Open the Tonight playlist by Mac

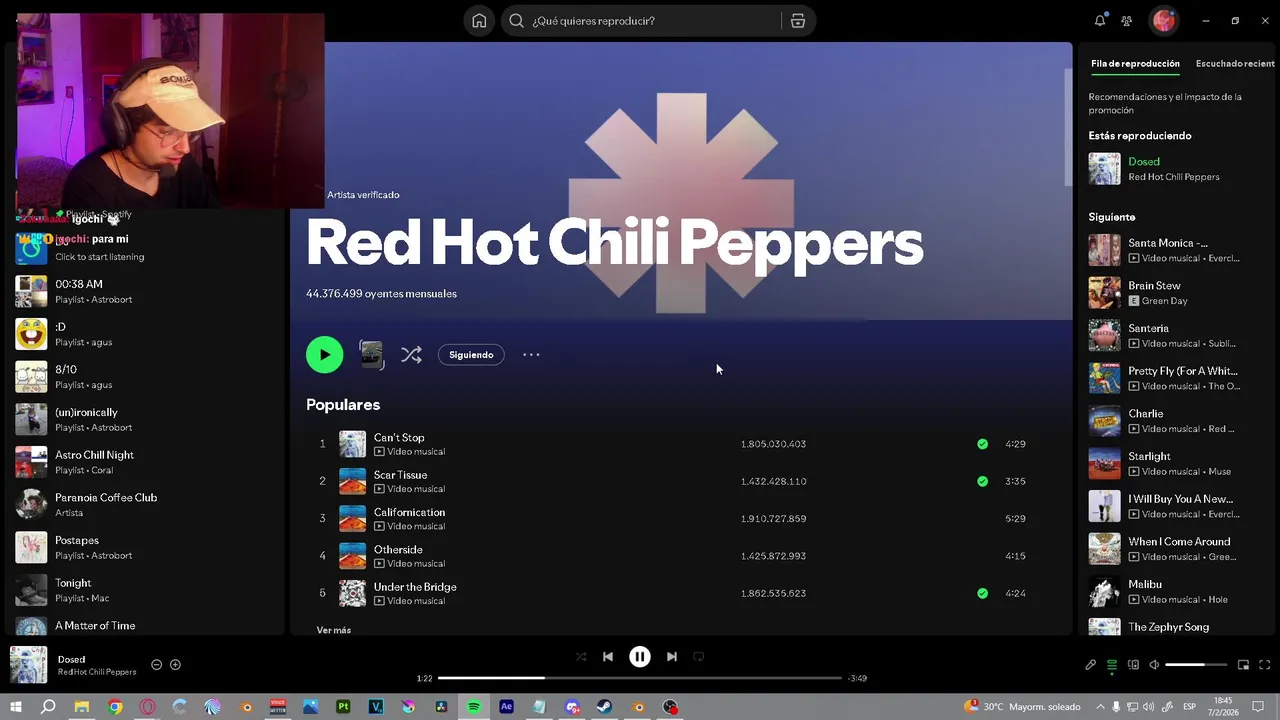coord(145,590)
